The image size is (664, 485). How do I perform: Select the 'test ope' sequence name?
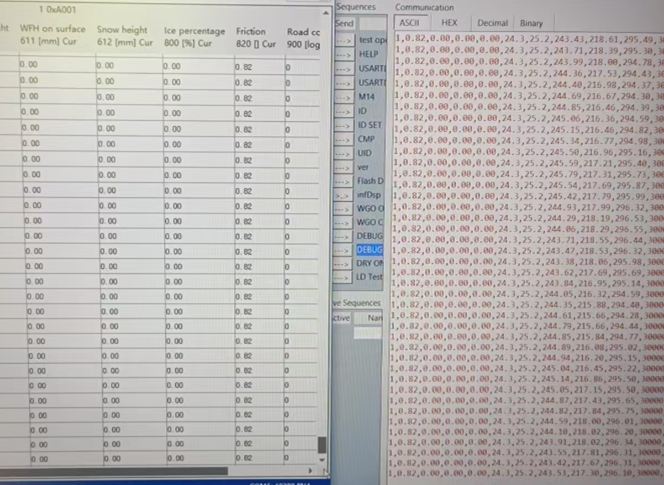(x=371, y=40)
